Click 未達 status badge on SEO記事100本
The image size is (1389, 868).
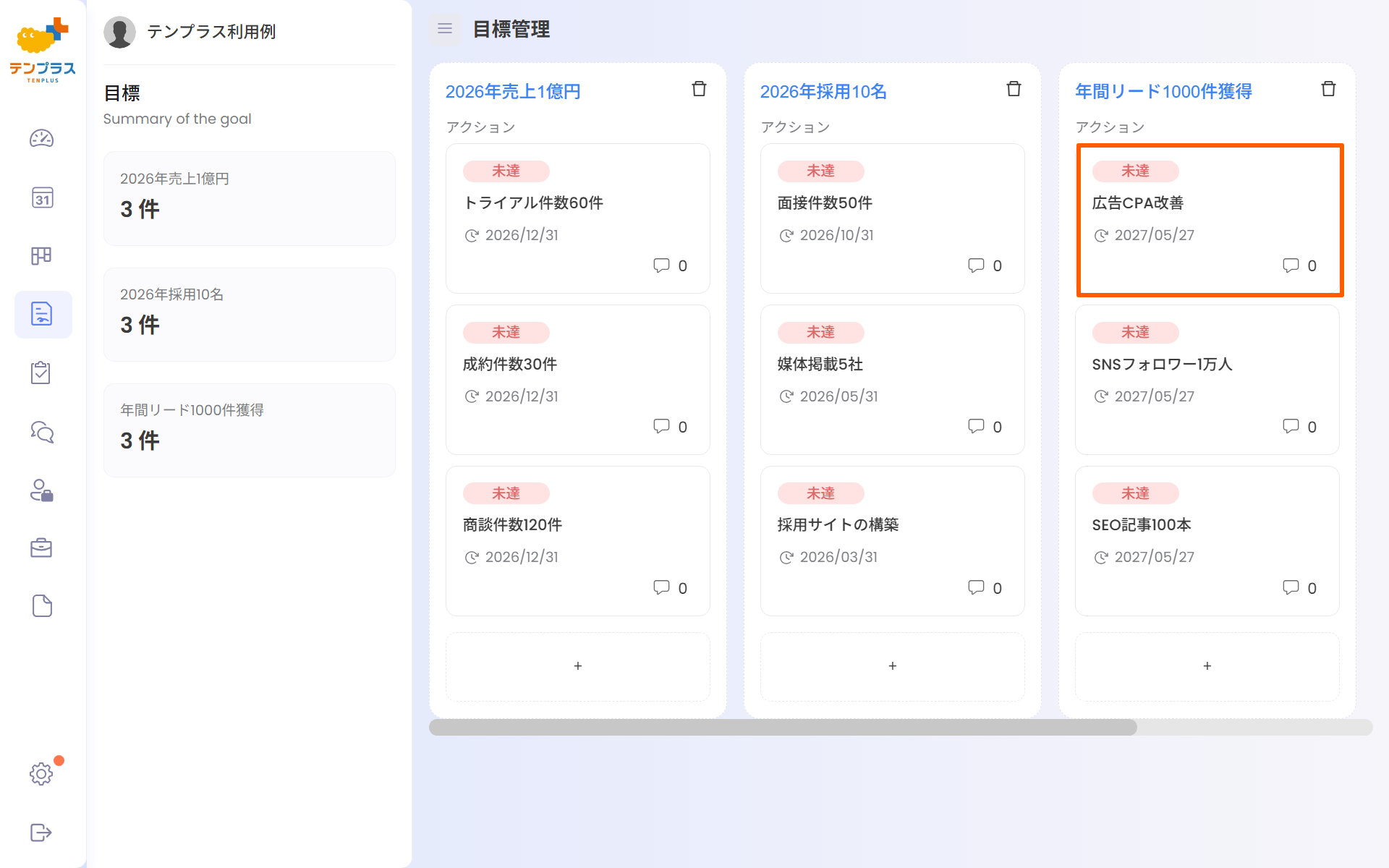point(1136,493)
